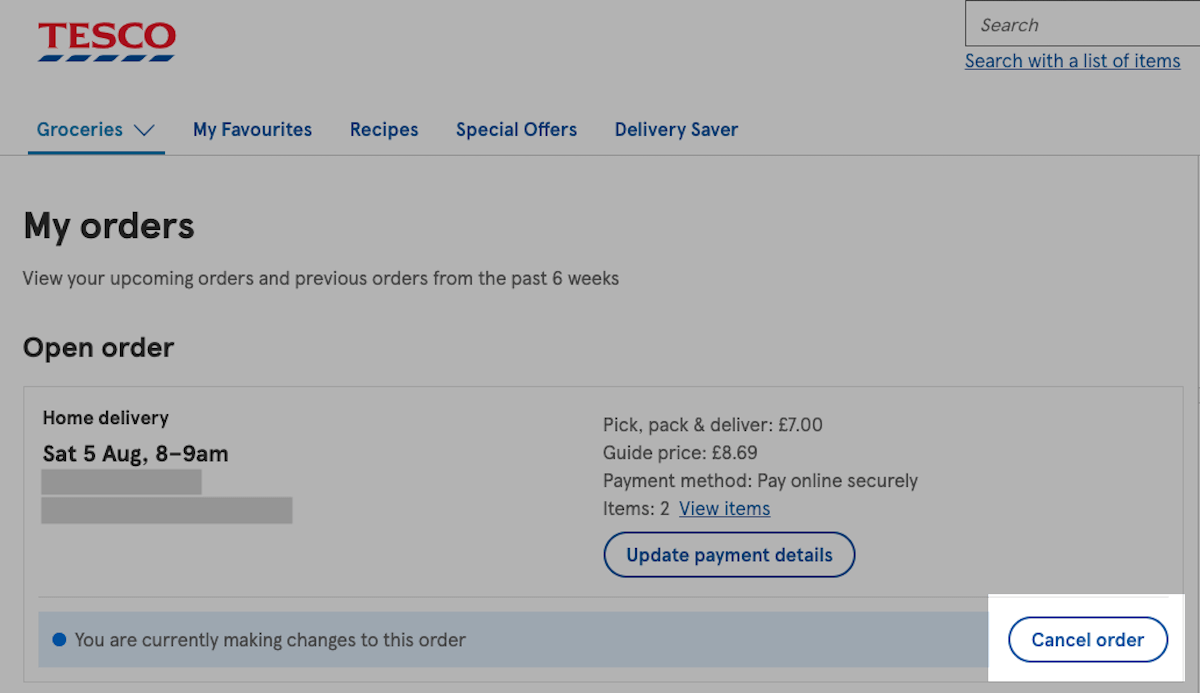Select the Groceries menu item

coord(80,129)
